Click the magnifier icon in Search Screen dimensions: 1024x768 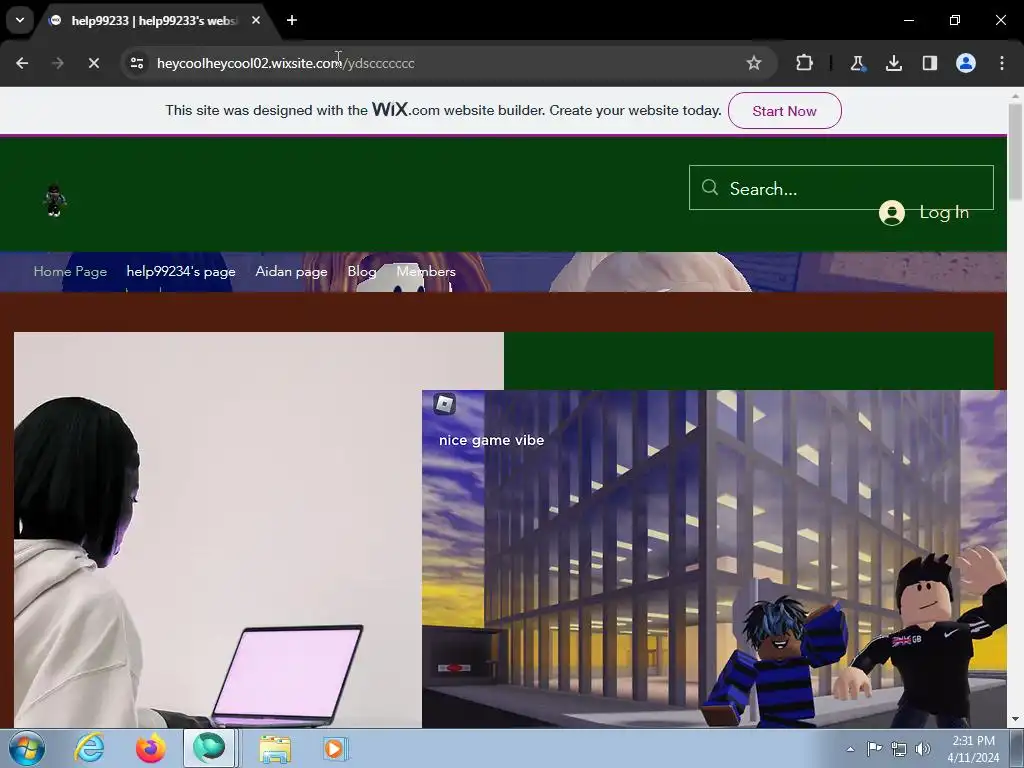710,188
